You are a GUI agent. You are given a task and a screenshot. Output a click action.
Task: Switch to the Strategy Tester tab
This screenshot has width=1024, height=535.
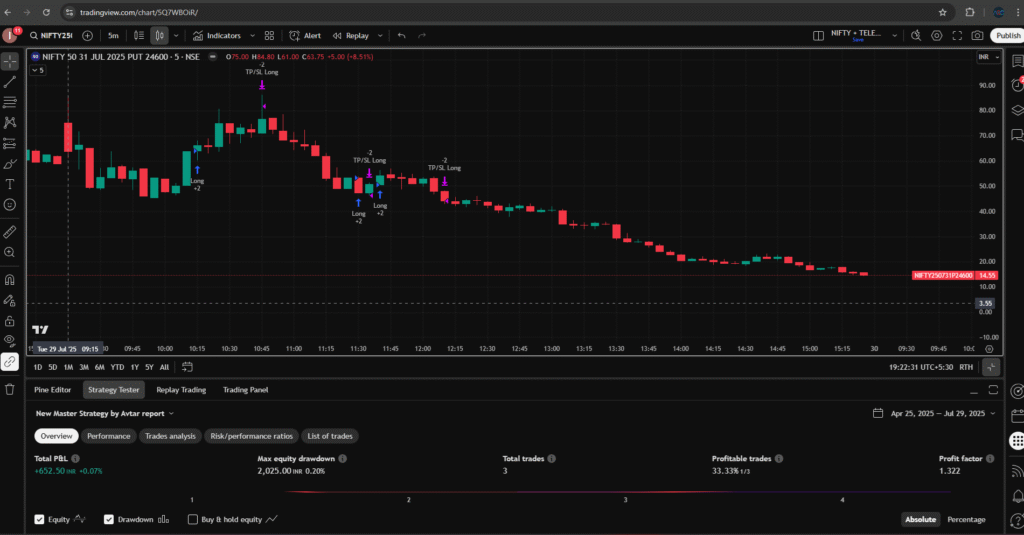coord(114,390)
